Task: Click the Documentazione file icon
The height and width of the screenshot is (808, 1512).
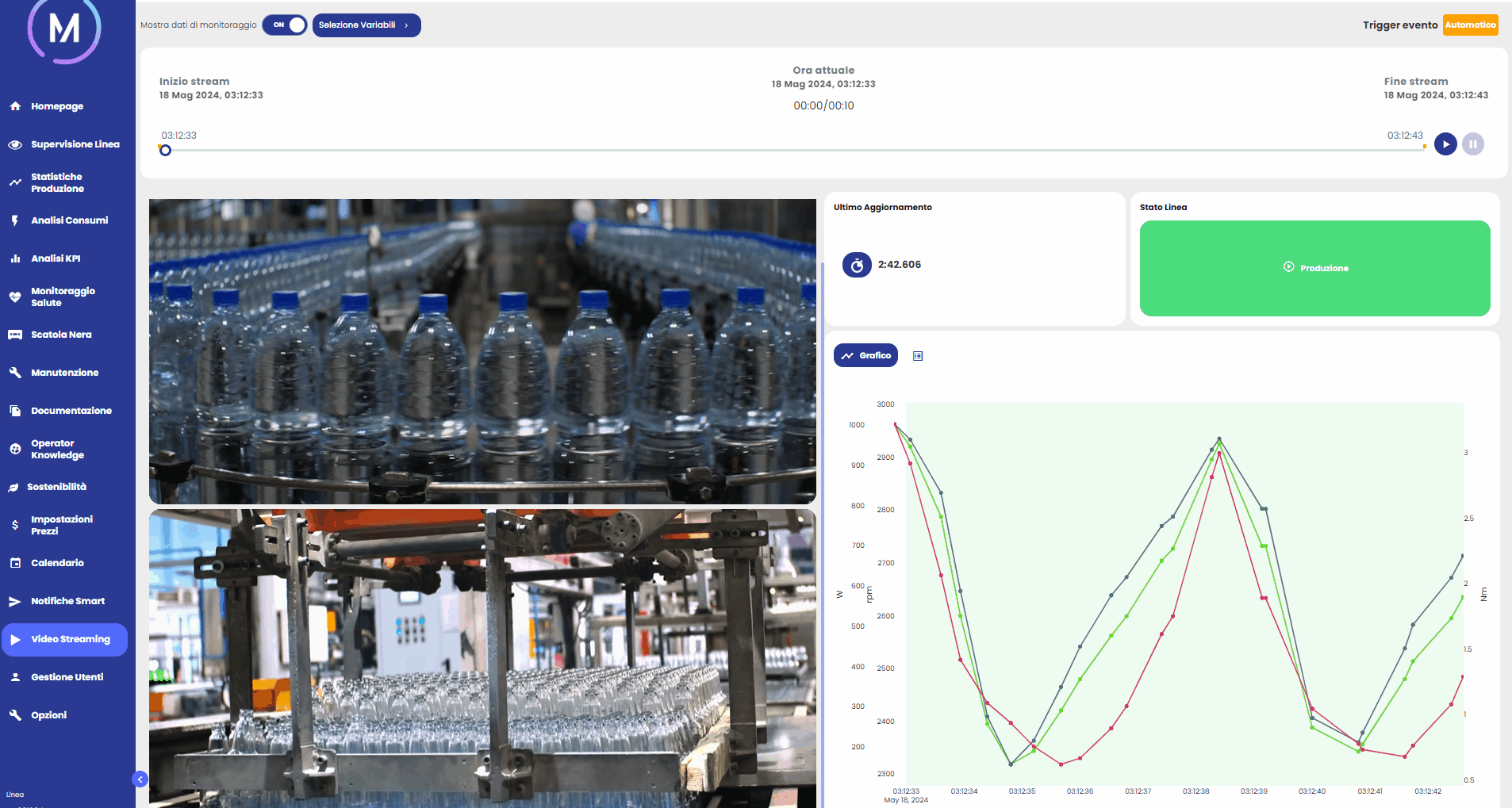Action: coord(15,411)
